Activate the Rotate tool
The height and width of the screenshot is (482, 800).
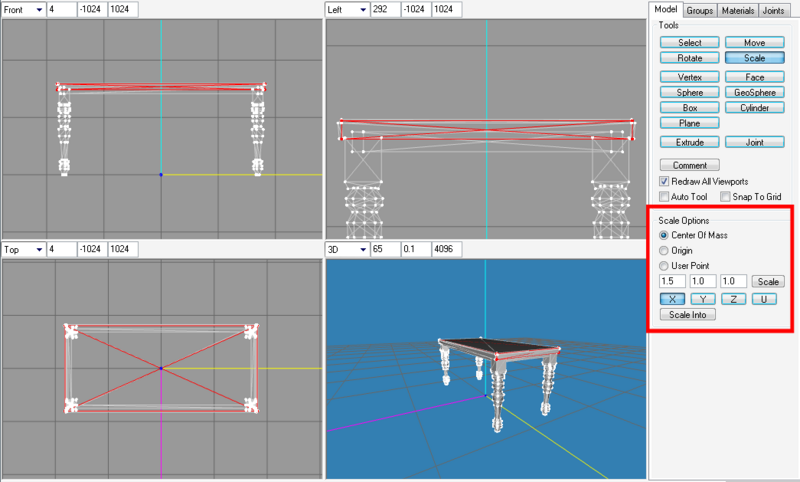(x=689, y=59)
